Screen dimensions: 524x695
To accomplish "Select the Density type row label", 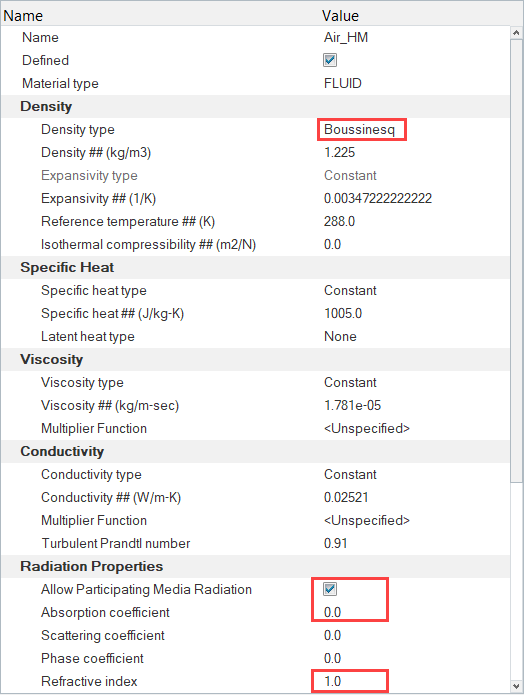I will (78, 129).
